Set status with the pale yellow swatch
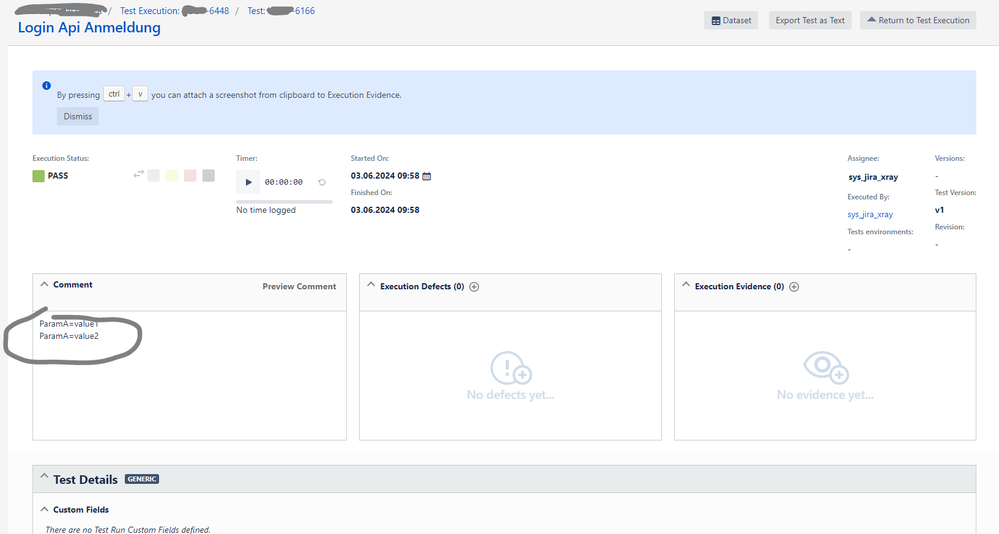This screenshot has height=534, width=999. [172, 175]
